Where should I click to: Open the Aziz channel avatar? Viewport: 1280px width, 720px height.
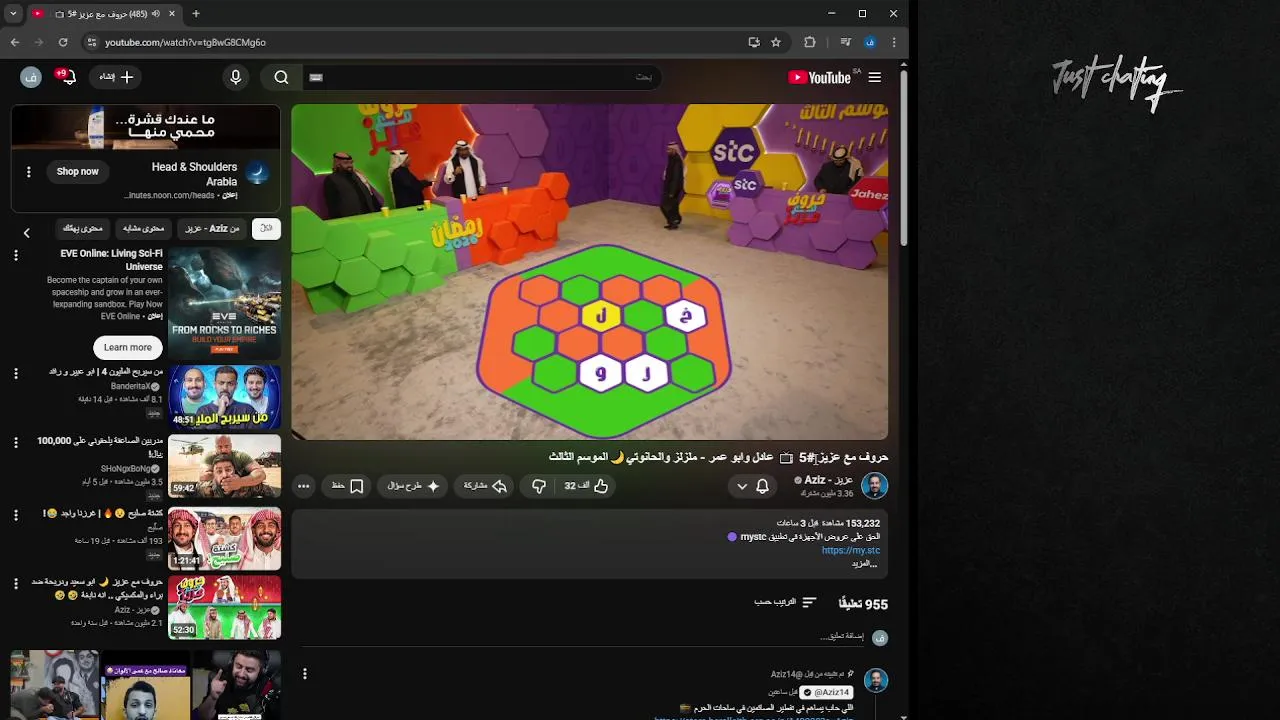pos(875,486)
